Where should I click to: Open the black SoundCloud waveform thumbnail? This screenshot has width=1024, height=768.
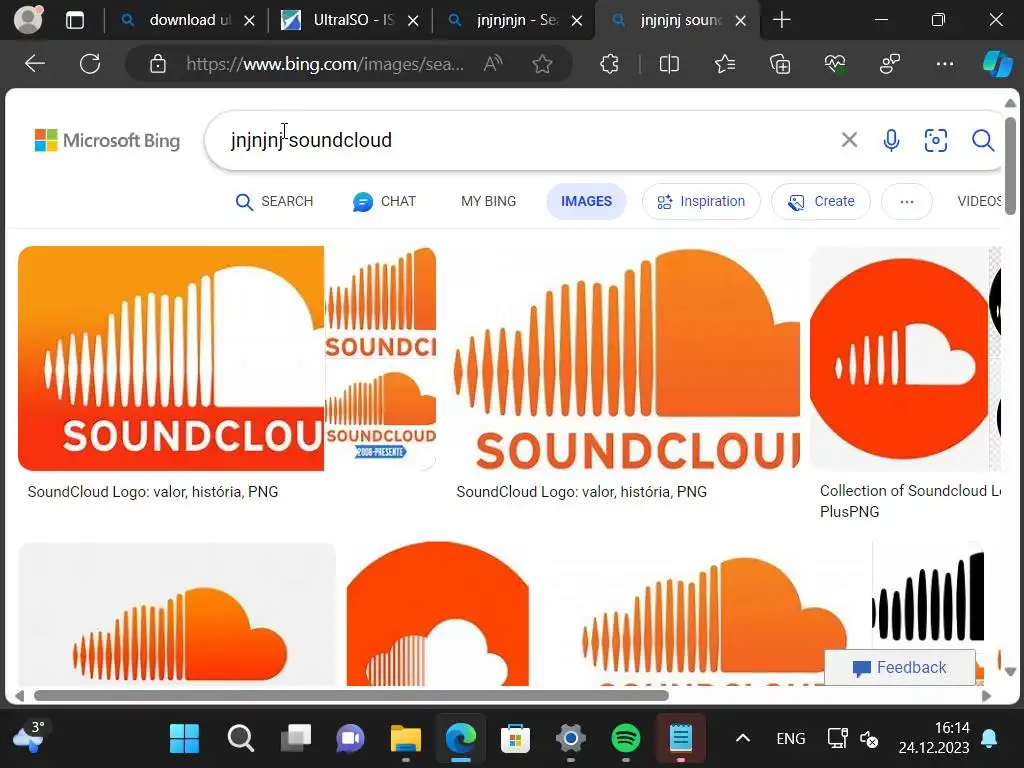point(928,596)
